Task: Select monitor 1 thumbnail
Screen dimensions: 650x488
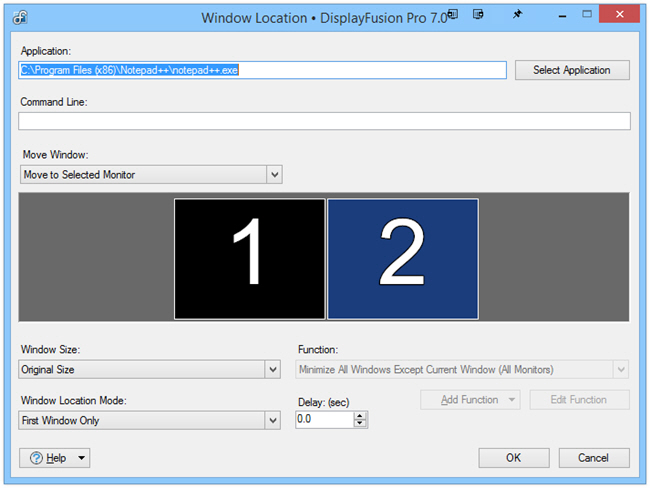Action: point(250,259)
